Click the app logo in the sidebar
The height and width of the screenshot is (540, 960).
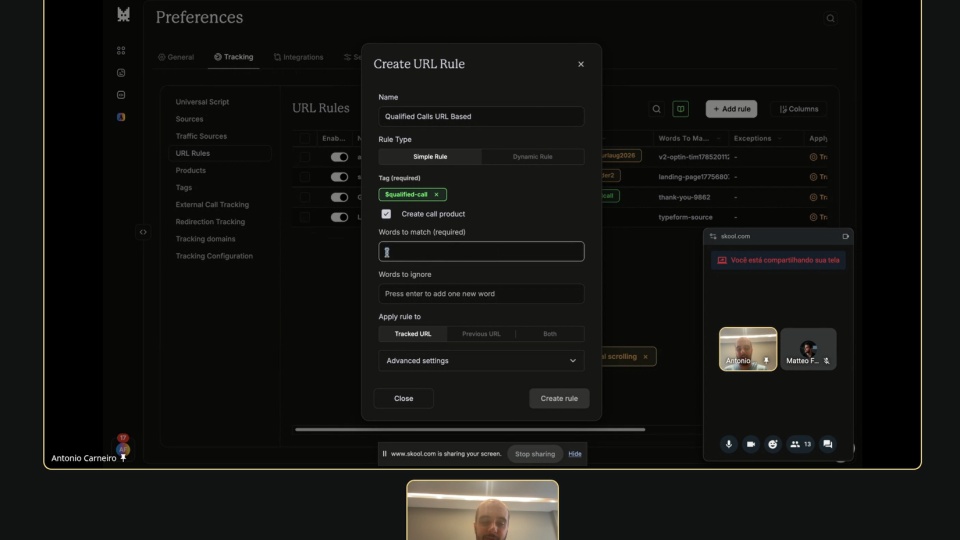(x=123, y=15)
